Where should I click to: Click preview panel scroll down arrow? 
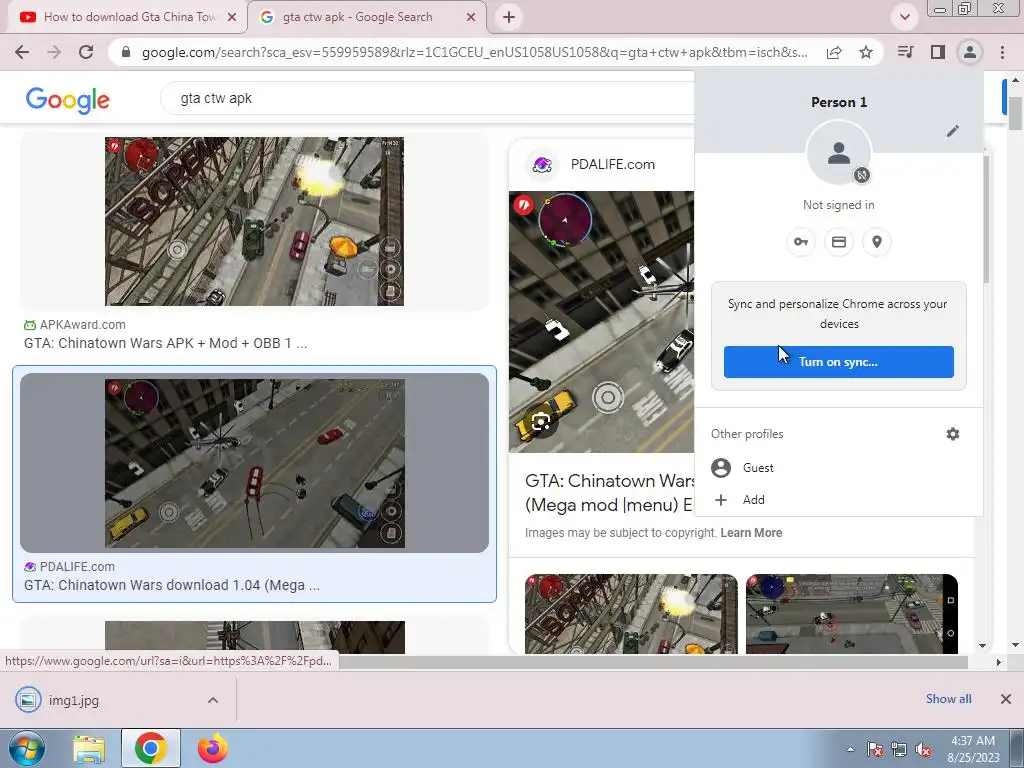pyautogui.click(x=982, y=645)
